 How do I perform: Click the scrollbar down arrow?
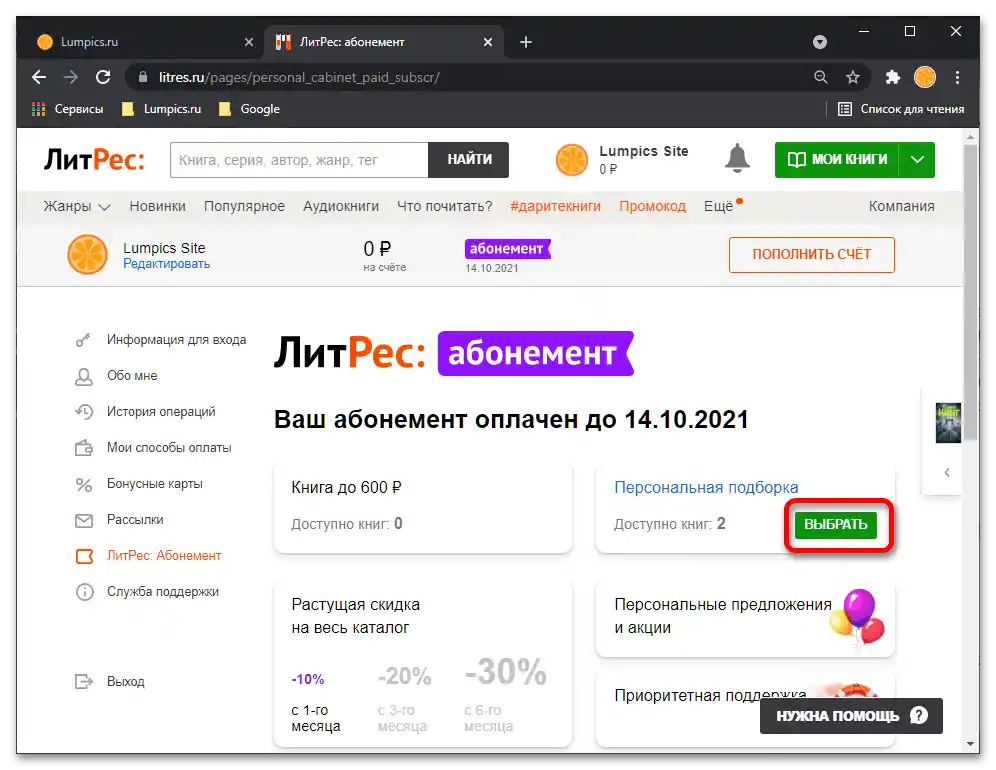[x=970, y=744]
